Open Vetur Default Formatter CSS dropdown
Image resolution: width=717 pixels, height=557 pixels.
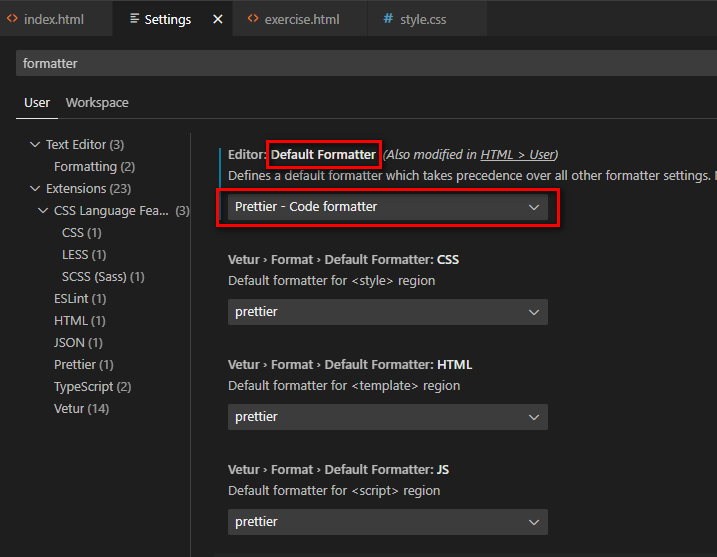tap(388, 312)
